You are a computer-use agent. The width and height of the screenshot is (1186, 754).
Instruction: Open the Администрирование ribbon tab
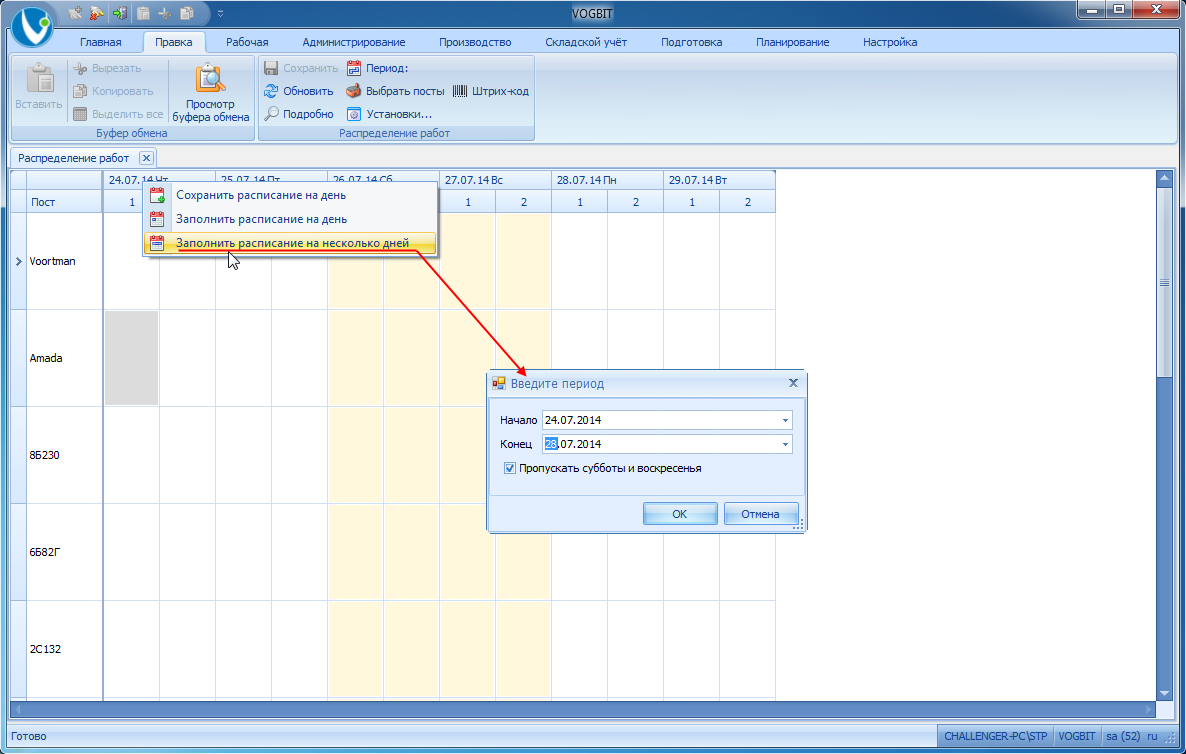[354, 42]
